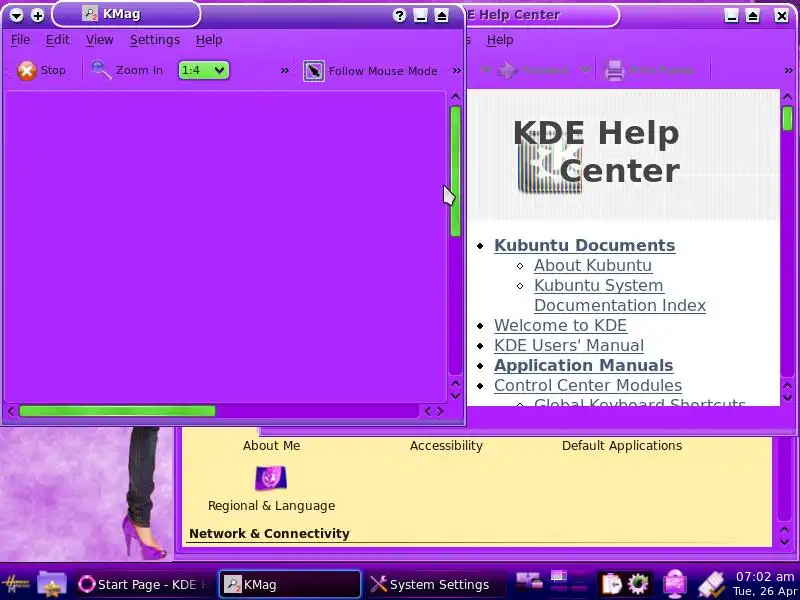Open the Help Center window's Help menu
The image size is (800, 600).
[499, 40]
